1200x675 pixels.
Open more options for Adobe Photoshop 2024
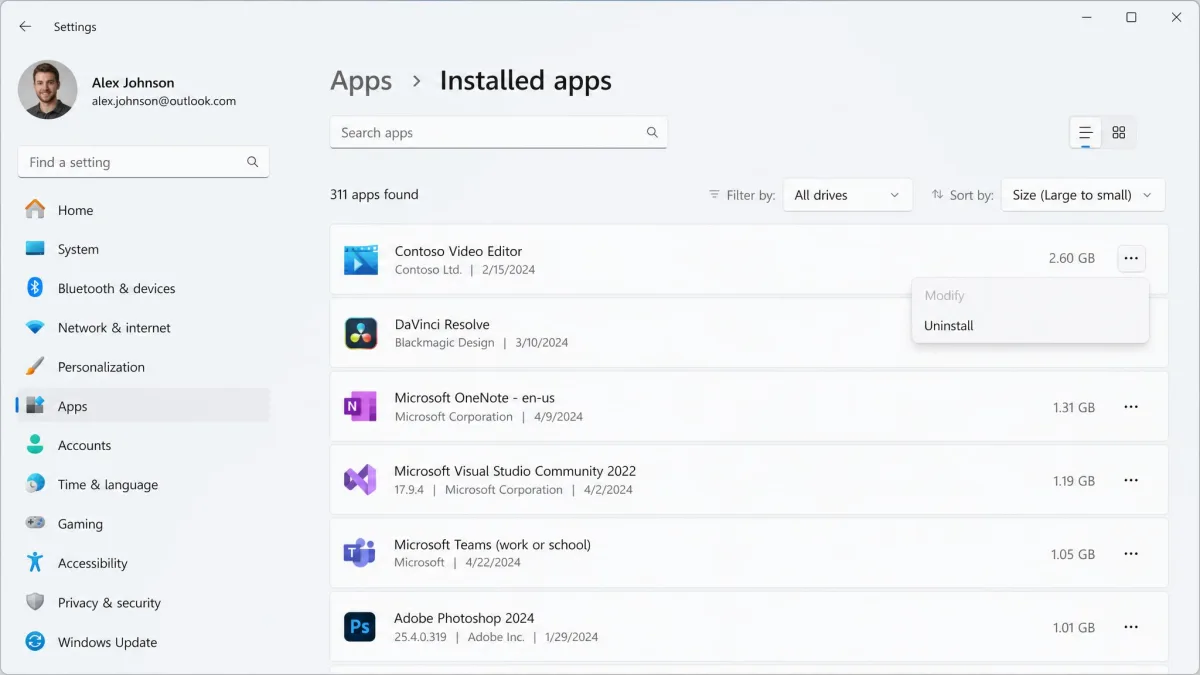1131,627
